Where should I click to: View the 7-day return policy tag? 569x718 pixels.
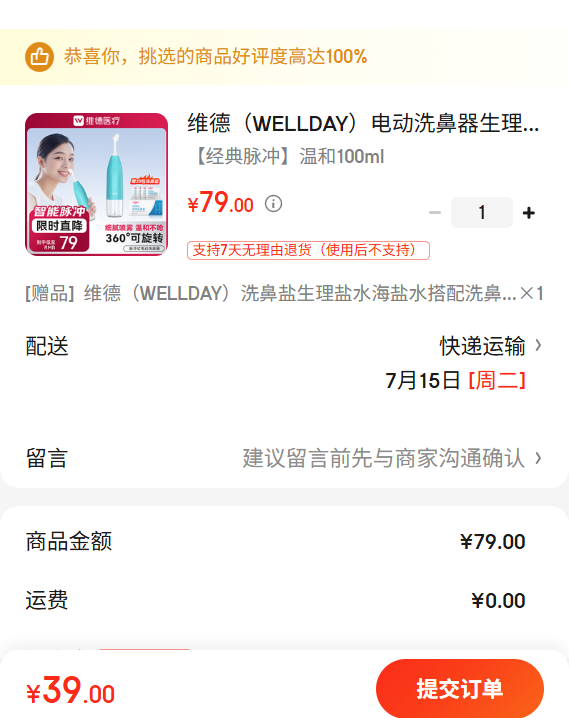(x=308, y=250)
